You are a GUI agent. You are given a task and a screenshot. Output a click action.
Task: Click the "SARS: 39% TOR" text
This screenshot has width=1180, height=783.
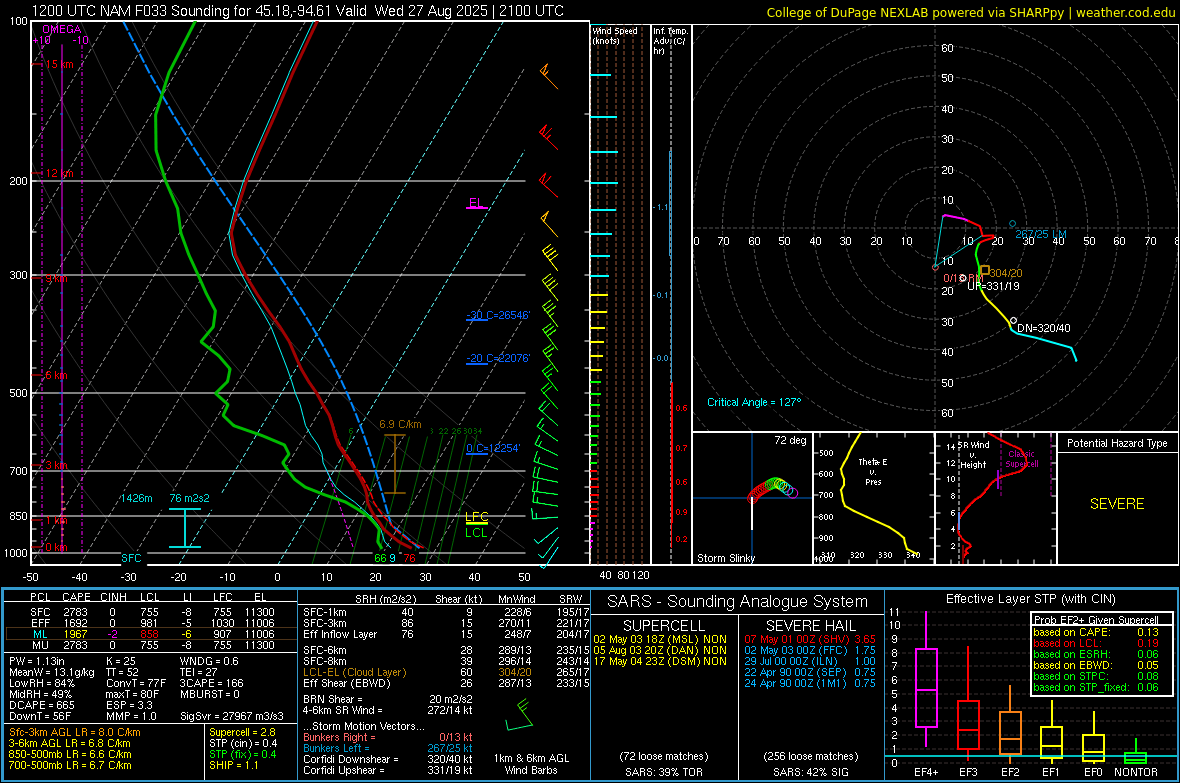click(x=664, y=772)
